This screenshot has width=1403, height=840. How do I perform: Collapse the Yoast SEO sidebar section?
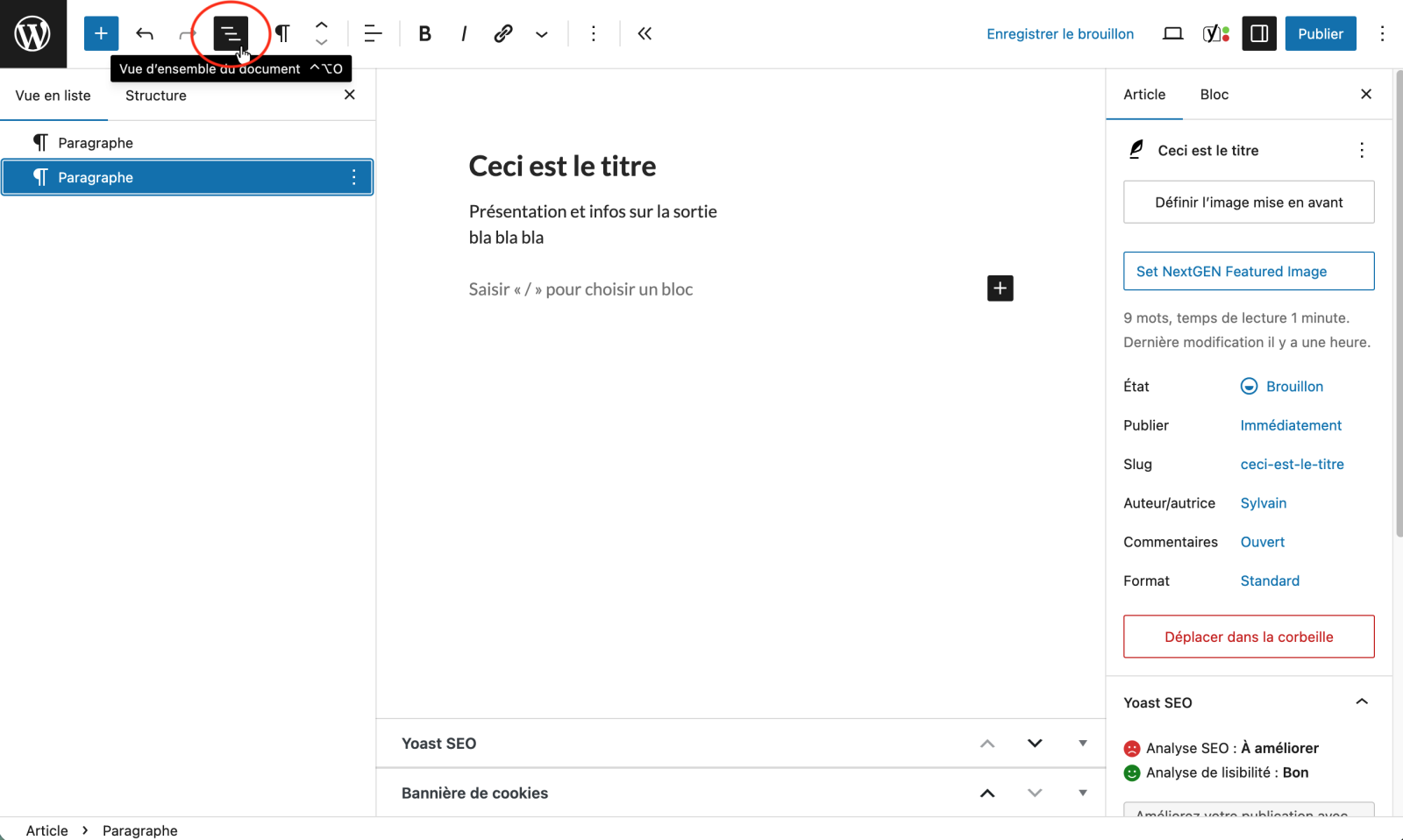click(x=1361, y=701)
